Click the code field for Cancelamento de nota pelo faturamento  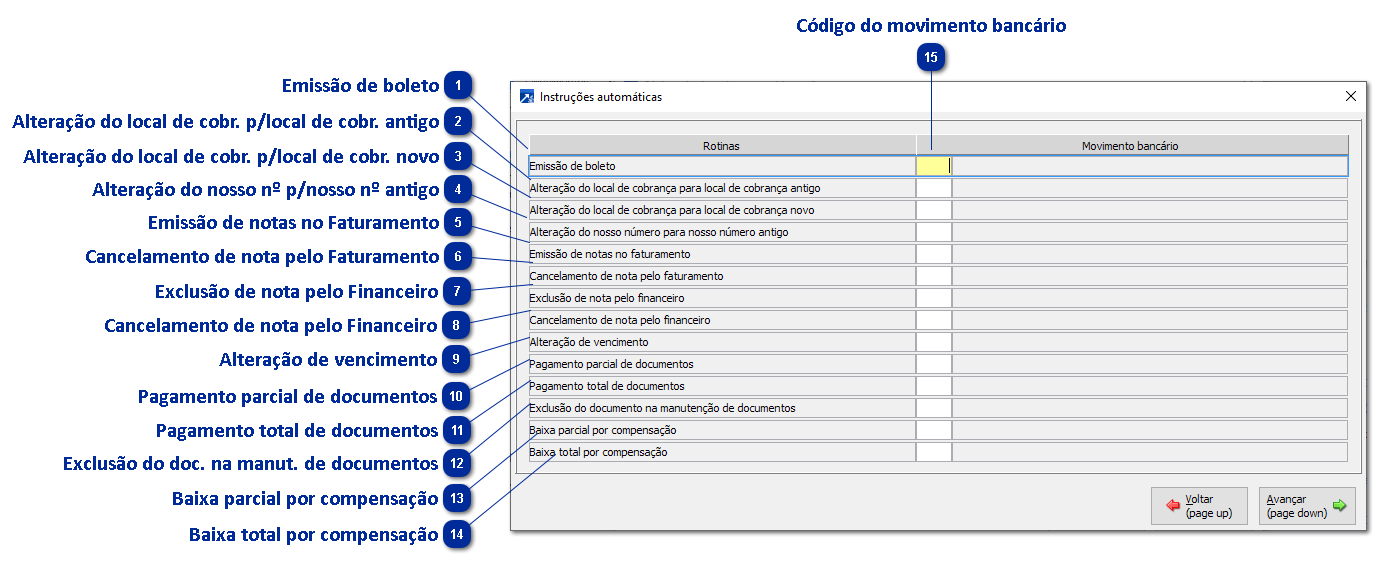934,276
